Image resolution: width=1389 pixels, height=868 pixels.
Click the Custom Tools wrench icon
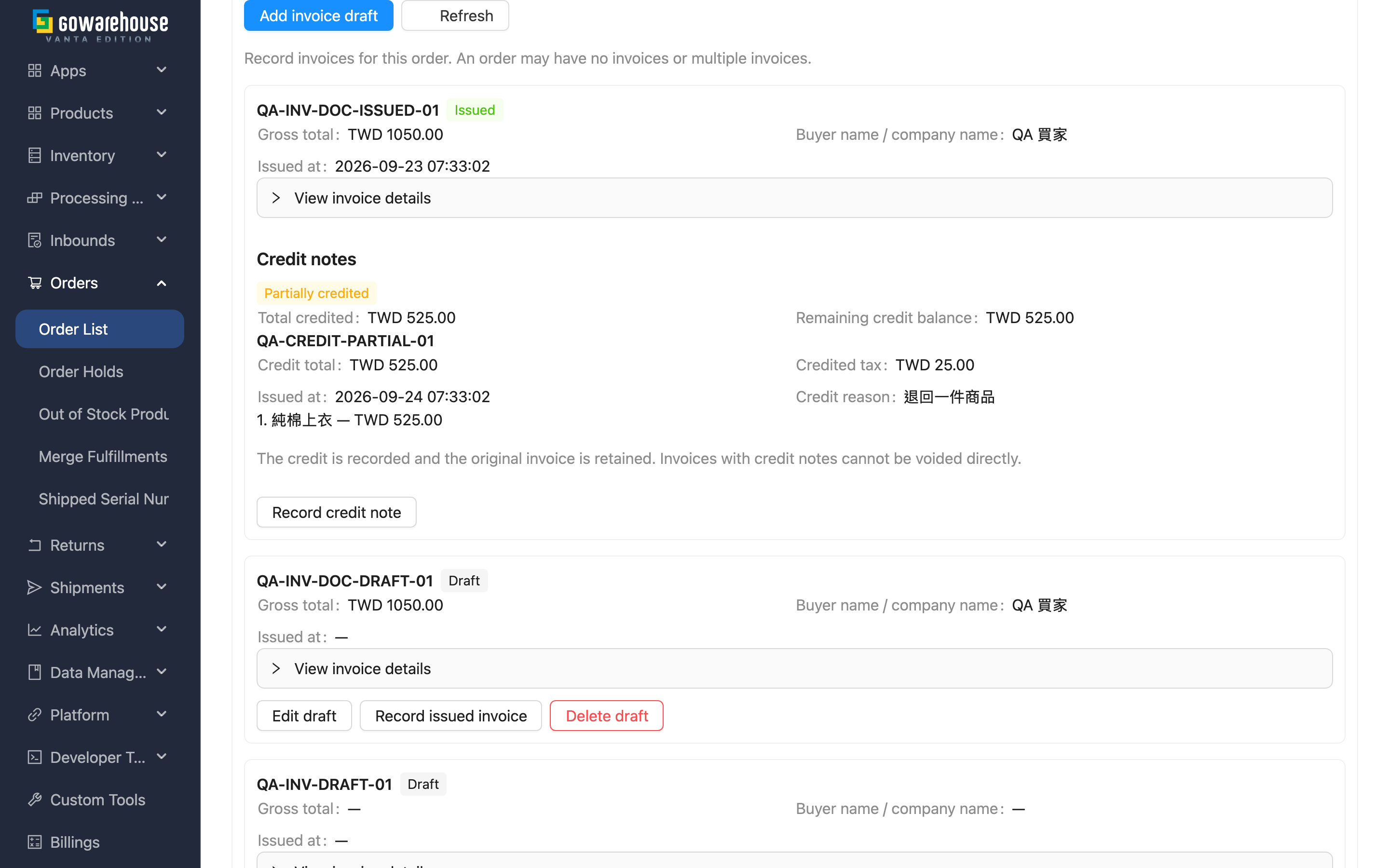(x=34, y=800)
